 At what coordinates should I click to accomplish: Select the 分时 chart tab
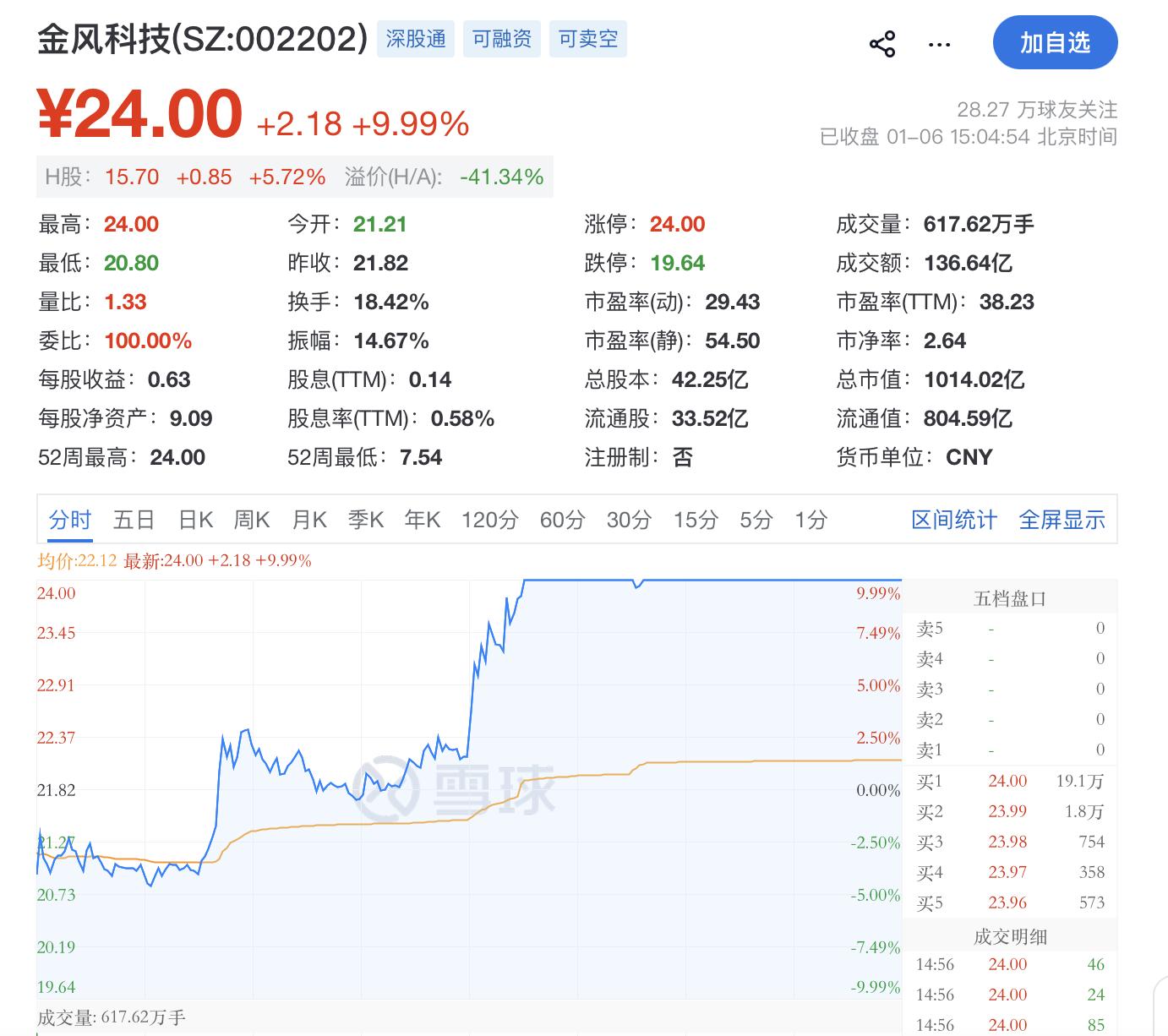(x=70, y=520)
